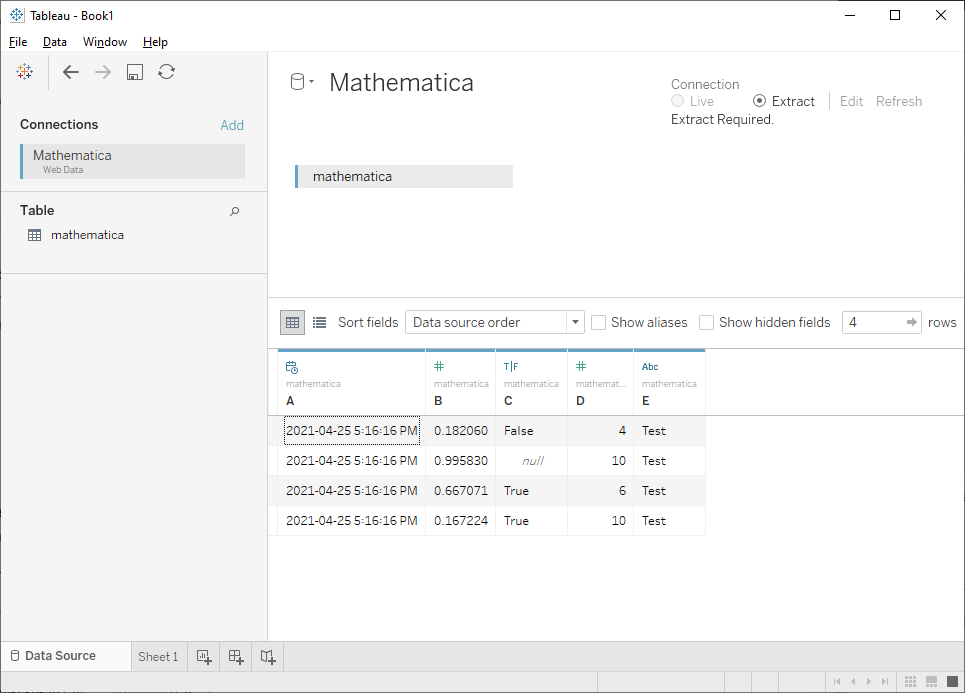
Task: Jump to first sheet in status bar
Action: [x=837, y=681]
